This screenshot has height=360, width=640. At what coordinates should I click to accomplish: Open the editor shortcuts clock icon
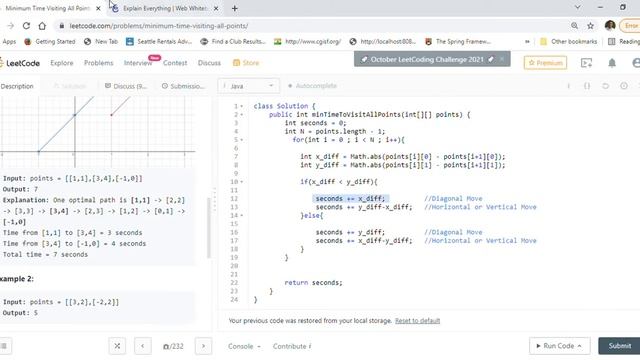pos(624,86)
